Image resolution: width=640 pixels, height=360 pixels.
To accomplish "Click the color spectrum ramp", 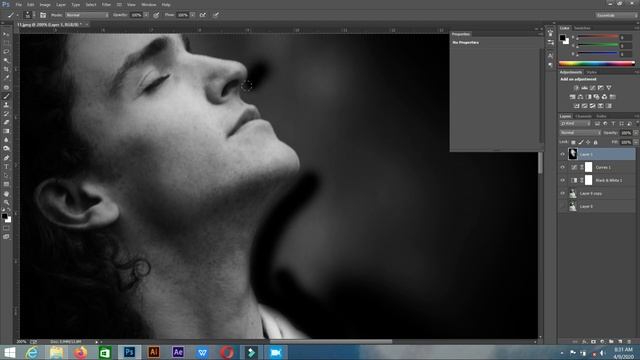I will coord(597,64).
